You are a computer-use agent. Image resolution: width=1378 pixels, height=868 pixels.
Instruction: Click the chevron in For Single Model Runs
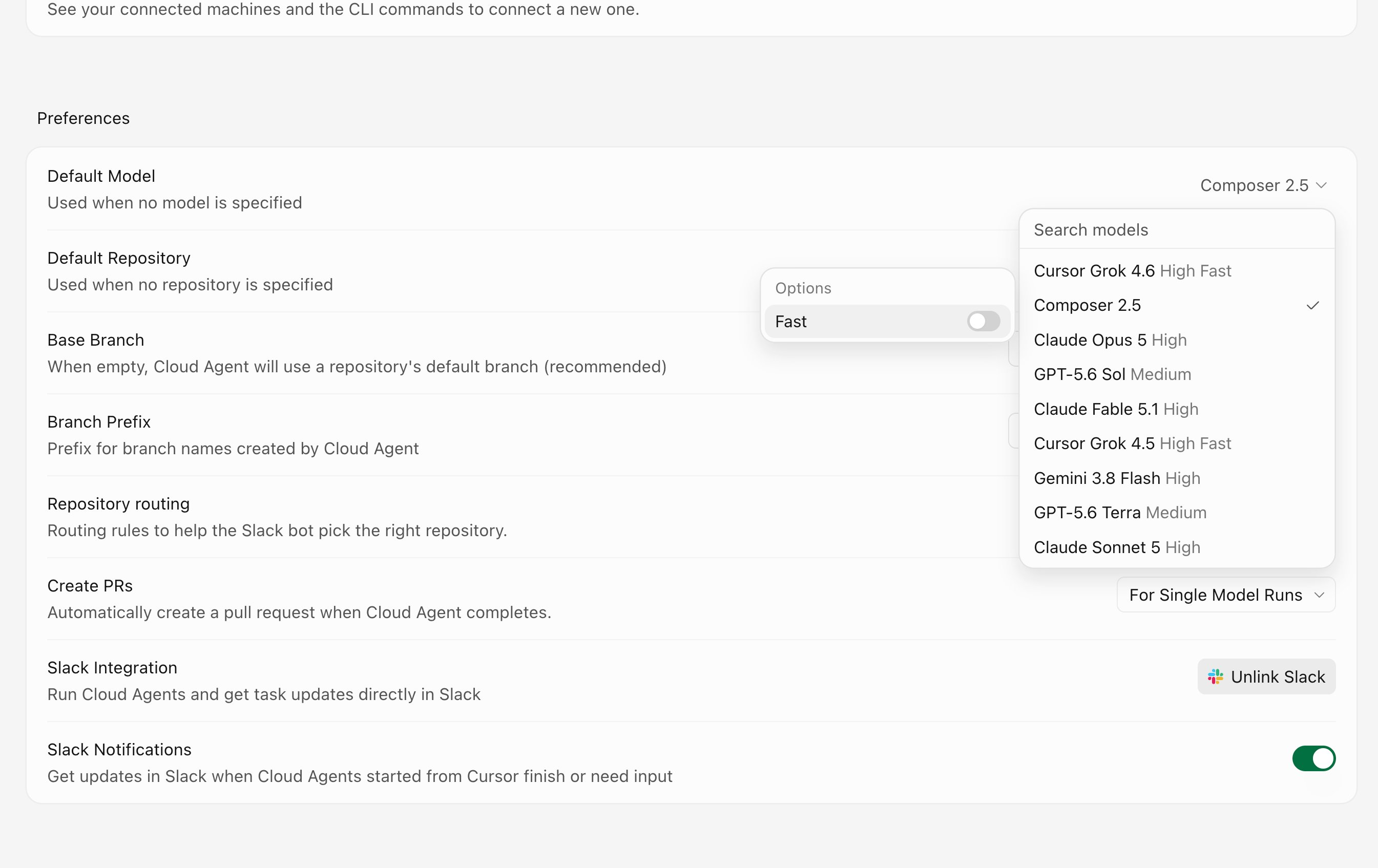pos(1320,595)
